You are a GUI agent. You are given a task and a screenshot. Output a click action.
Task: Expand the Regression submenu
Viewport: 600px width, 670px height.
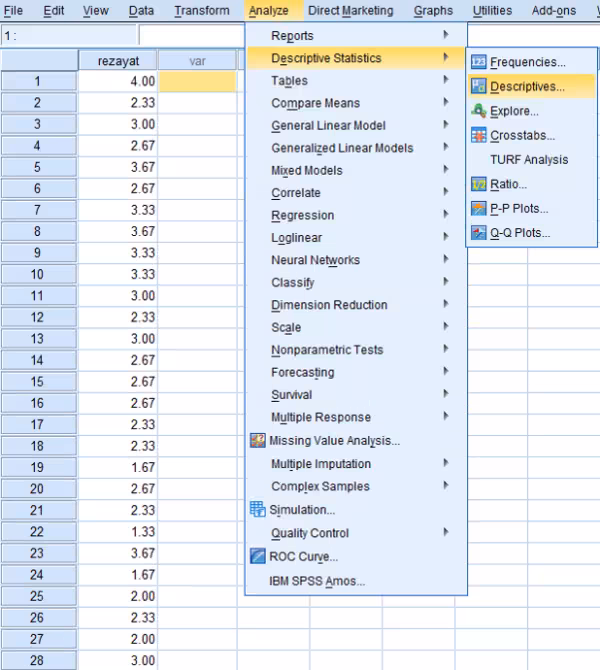point(302,215)
